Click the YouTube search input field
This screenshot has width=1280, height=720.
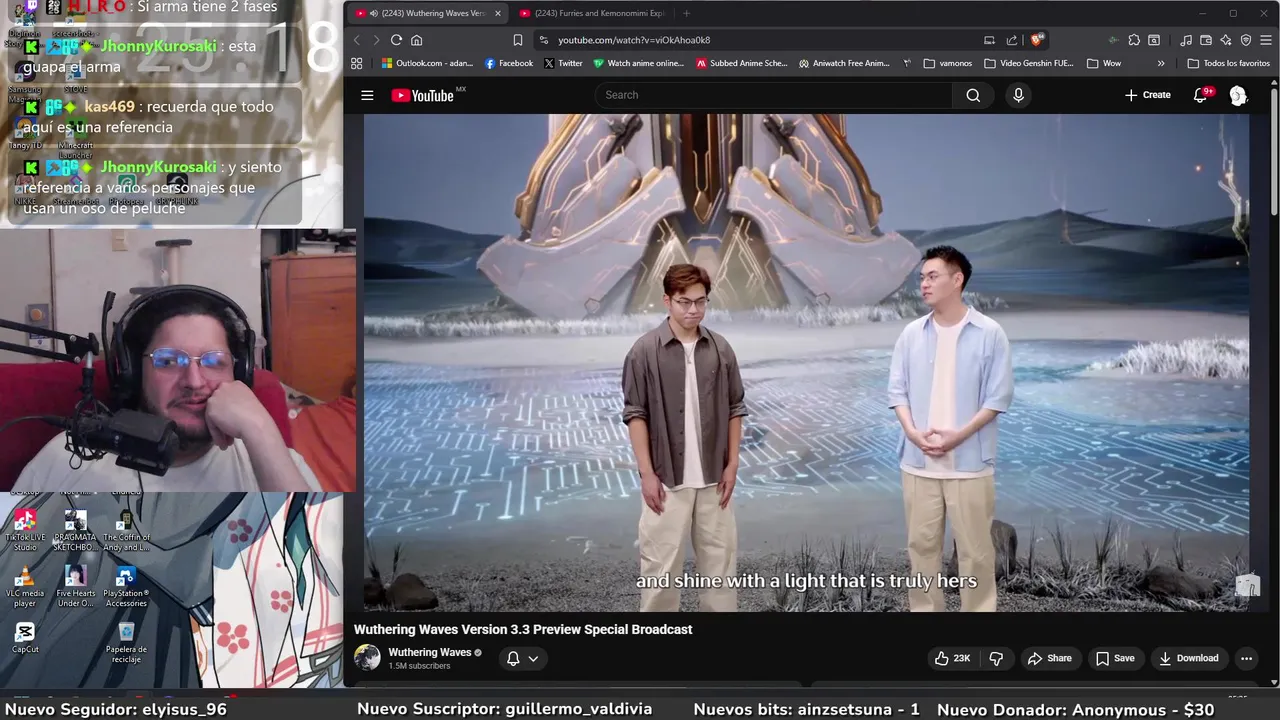(x=774, y=95)
